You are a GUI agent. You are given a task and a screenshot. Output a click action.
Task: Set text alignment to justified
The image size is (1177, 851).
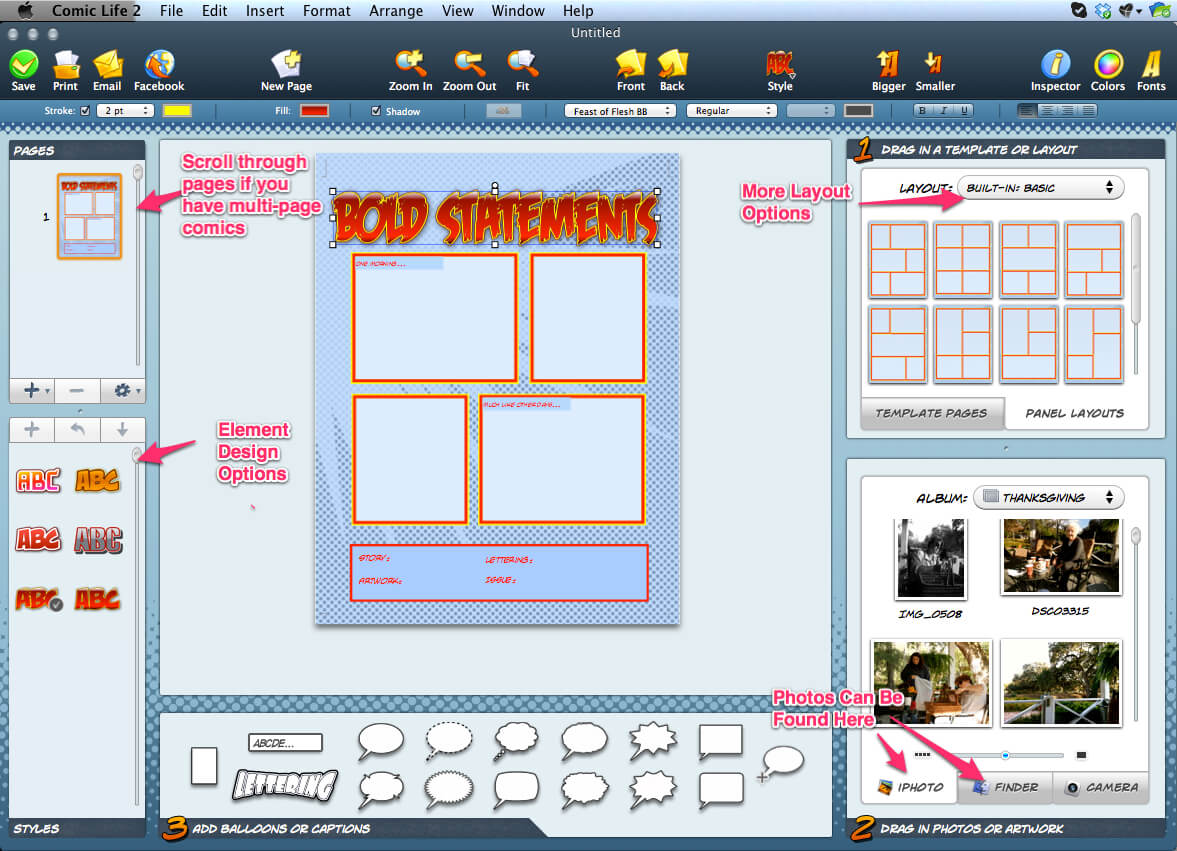click(1087, 110)
